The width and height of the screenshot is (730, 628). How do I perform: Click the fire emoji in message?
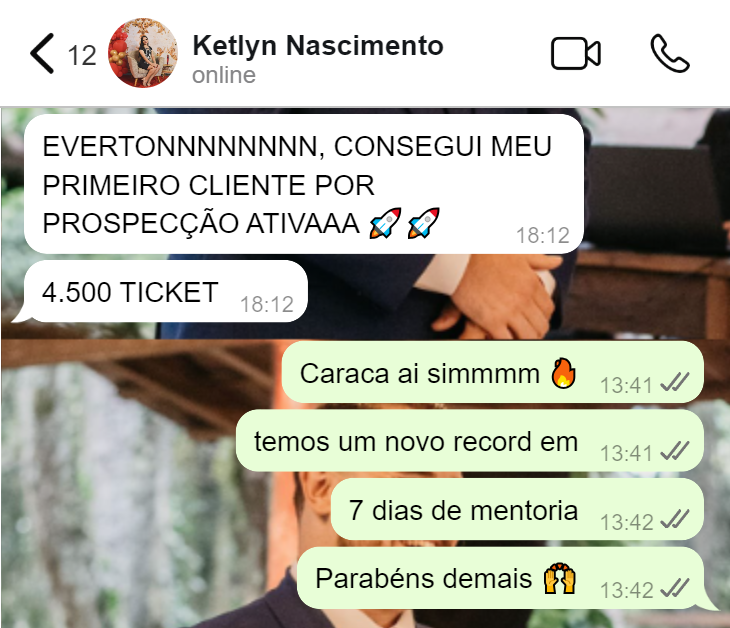(563, 373)
